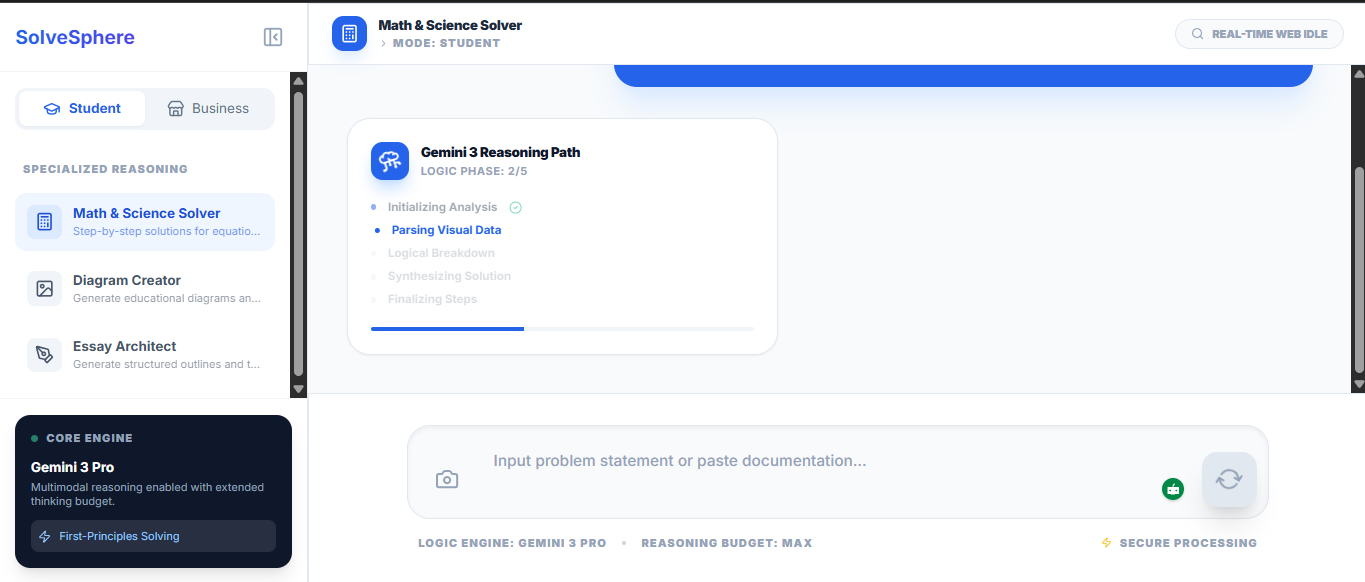Click the calculator icon in header
The width and height of the screenshot is (1365, 582).
coord(349,33)
